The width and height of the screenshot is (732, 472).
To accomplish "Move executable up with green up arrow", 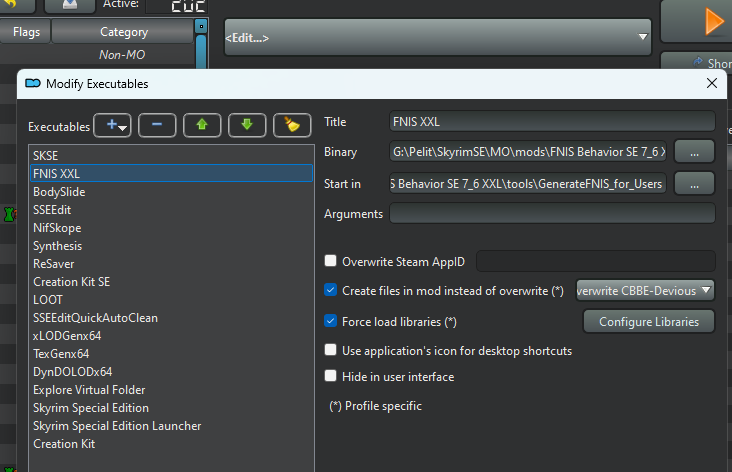I will [x=202, y=125].
